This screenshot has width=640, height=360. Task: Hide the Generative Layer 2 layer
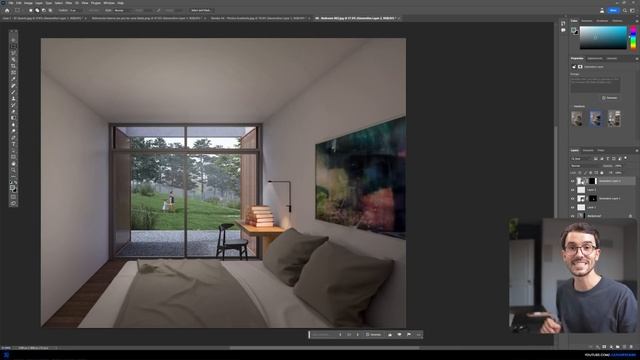tap(573, 181)
